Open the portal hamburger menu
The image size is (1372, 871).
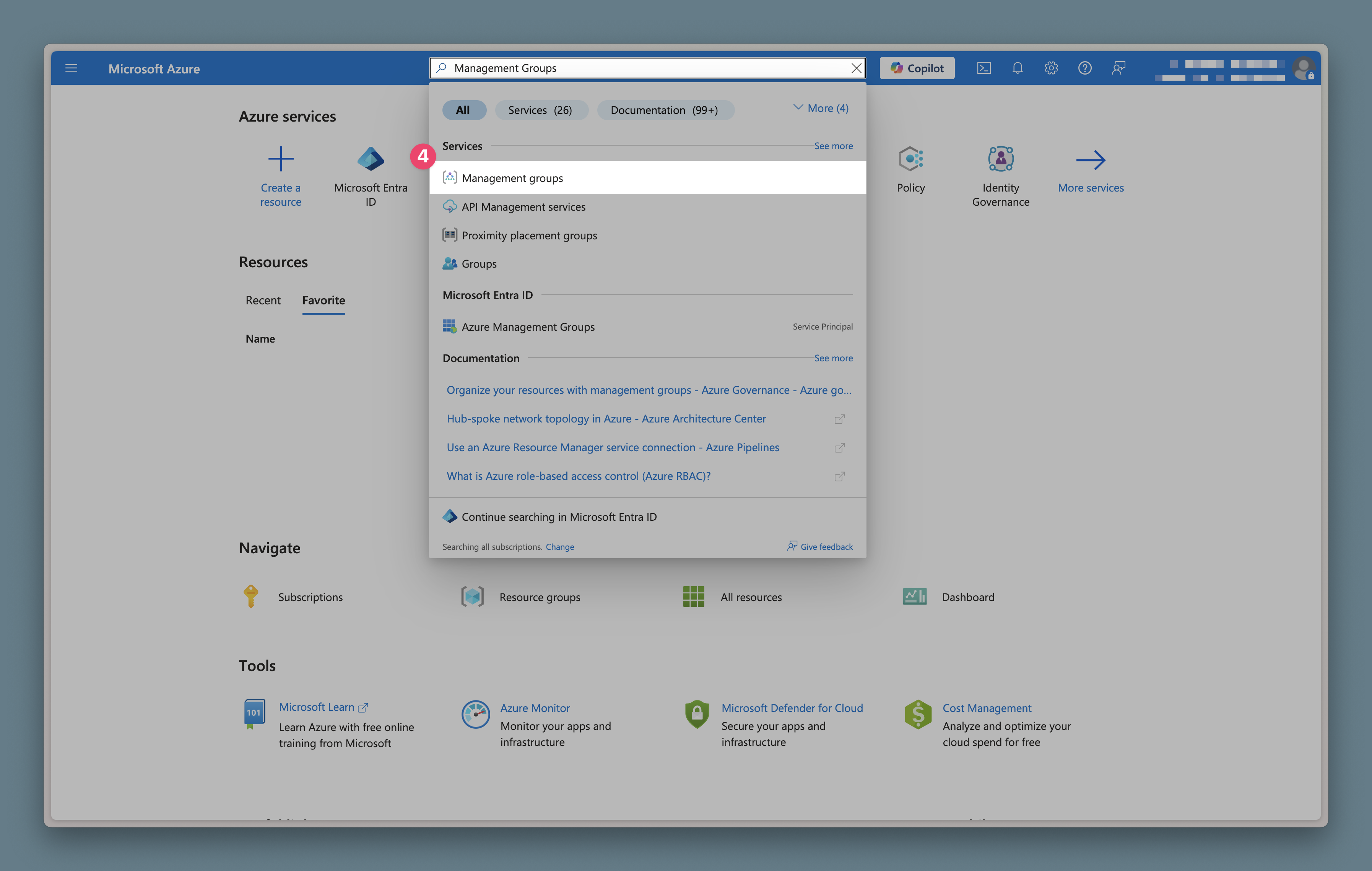(71, 68)
